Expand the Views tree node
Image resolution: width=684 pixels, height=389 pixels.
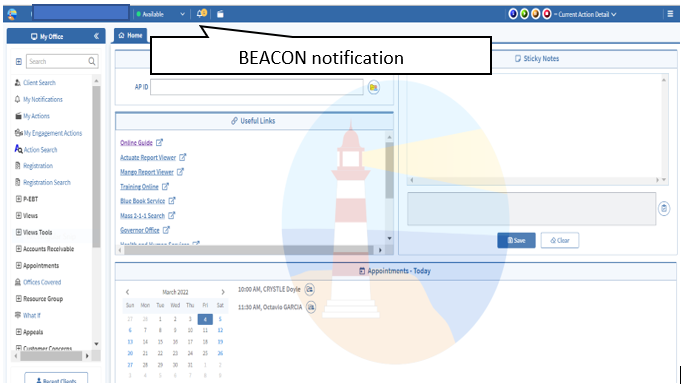19,215
